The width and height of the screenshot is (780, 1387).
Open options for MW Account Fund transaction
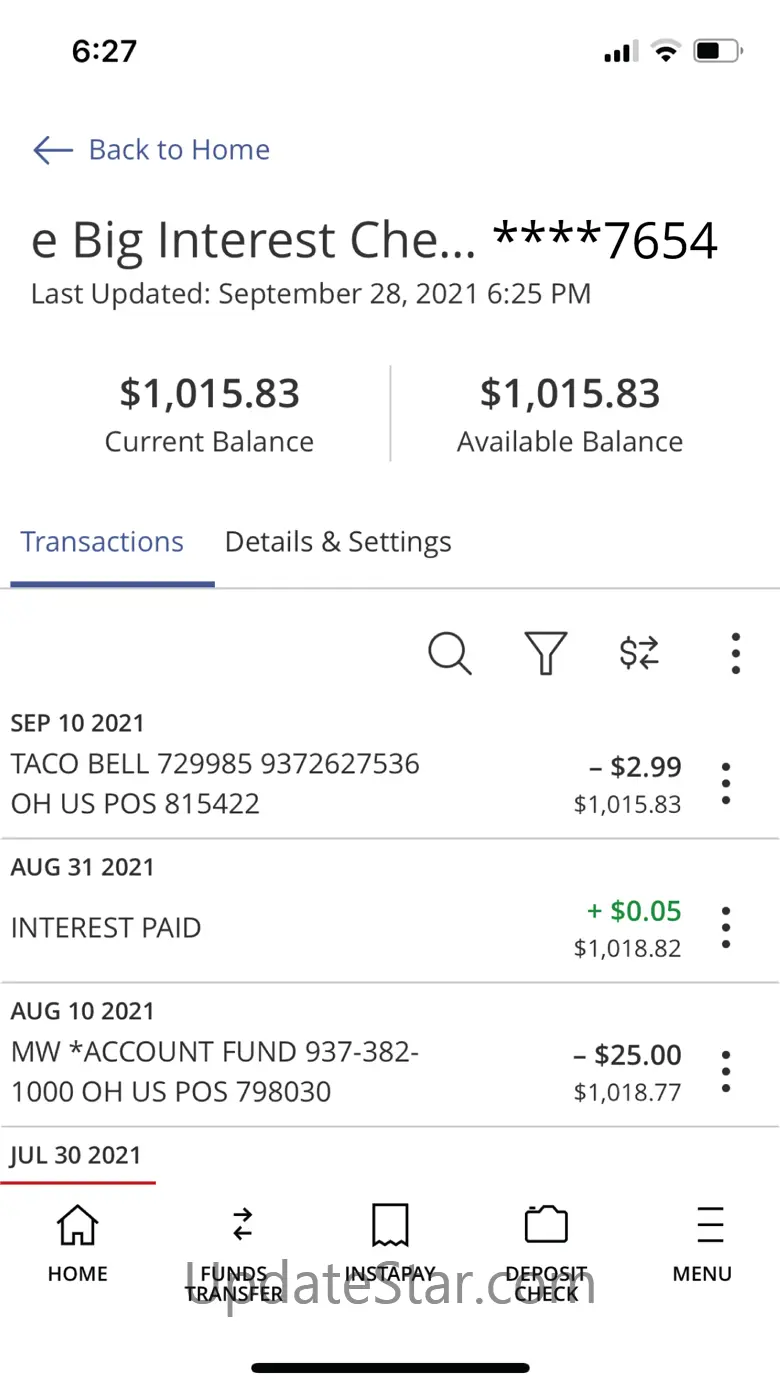[x=726, y=1072]
